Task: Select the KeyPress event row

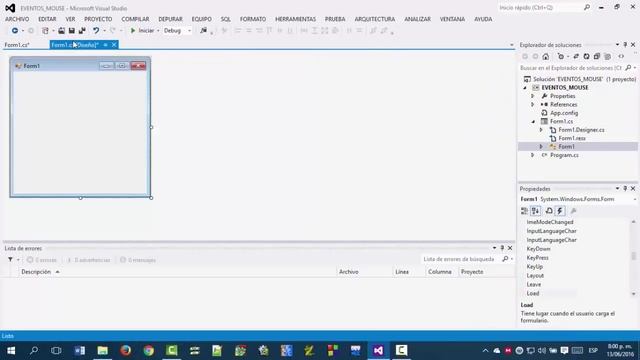Action: [x=576, y=258]
